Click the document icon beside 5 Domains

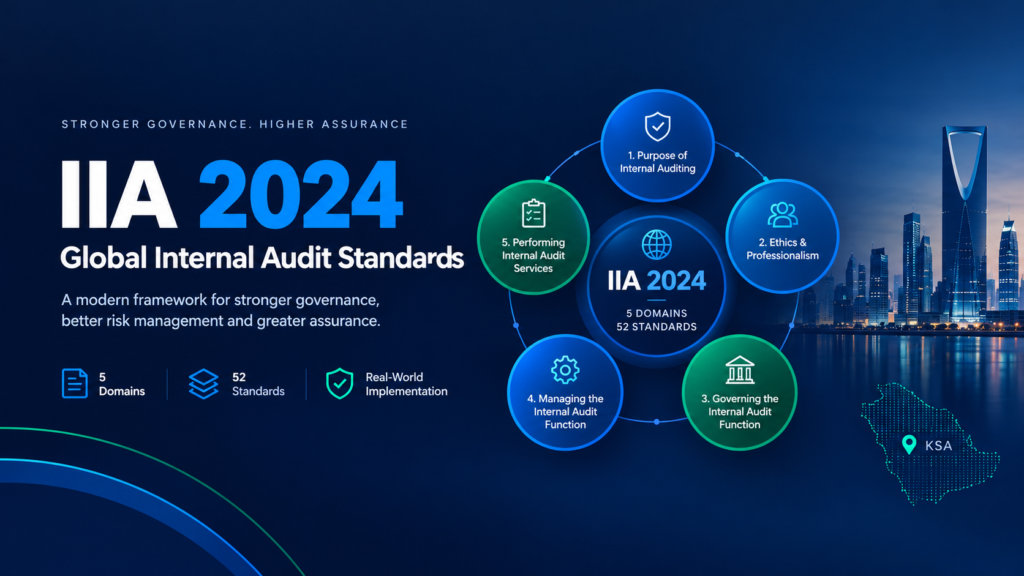(74, 383)
